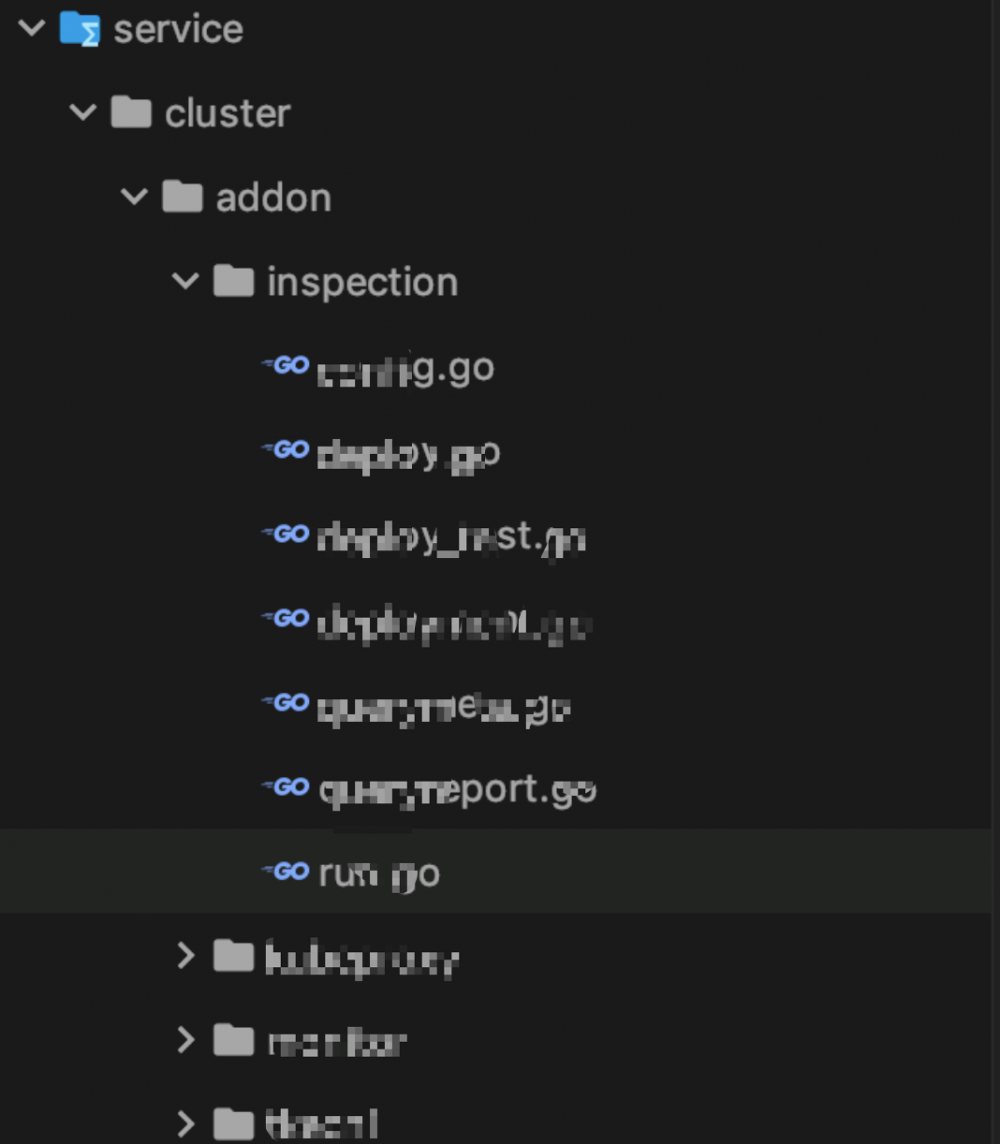This screenshot has height=1144, width=1000.
Task: Click the monitor folder icon
Action: click(x=233, y=1041)
